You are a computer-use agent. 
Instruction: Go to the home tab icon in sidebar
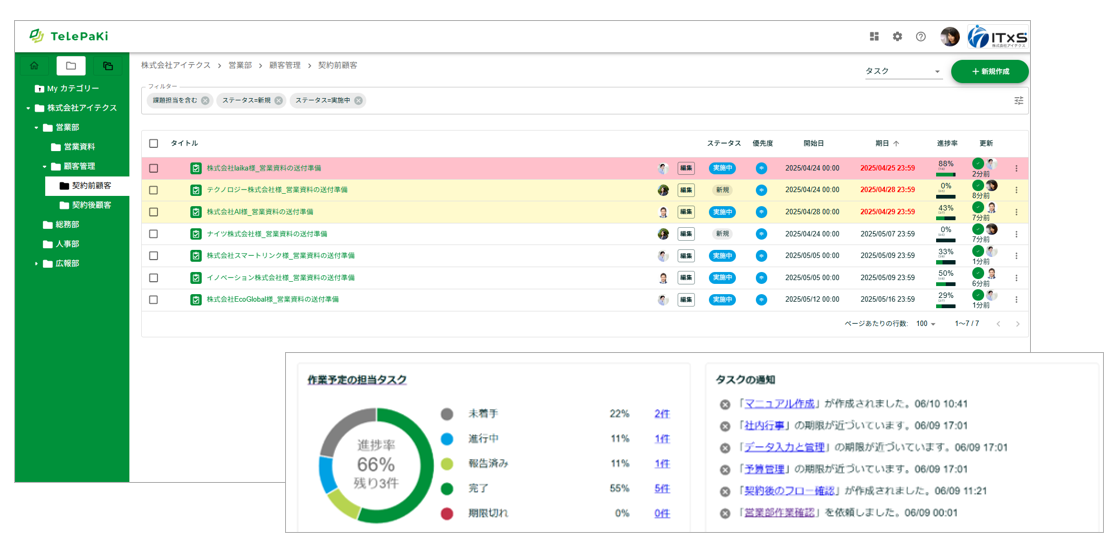34,66
